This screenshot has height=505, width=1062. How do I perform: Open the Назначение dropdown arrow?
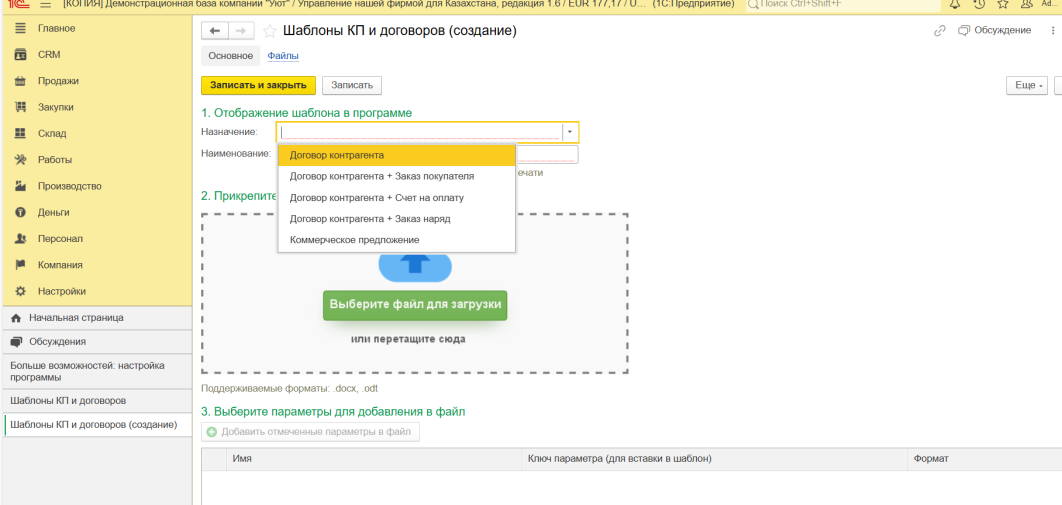tap(570, 132)
